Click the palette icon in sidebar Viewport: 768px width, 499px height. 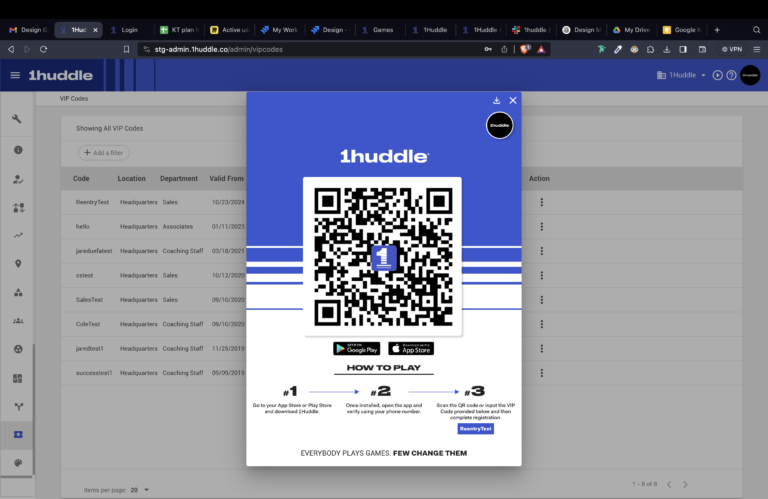pyautogui.click(x=17, y=463)
